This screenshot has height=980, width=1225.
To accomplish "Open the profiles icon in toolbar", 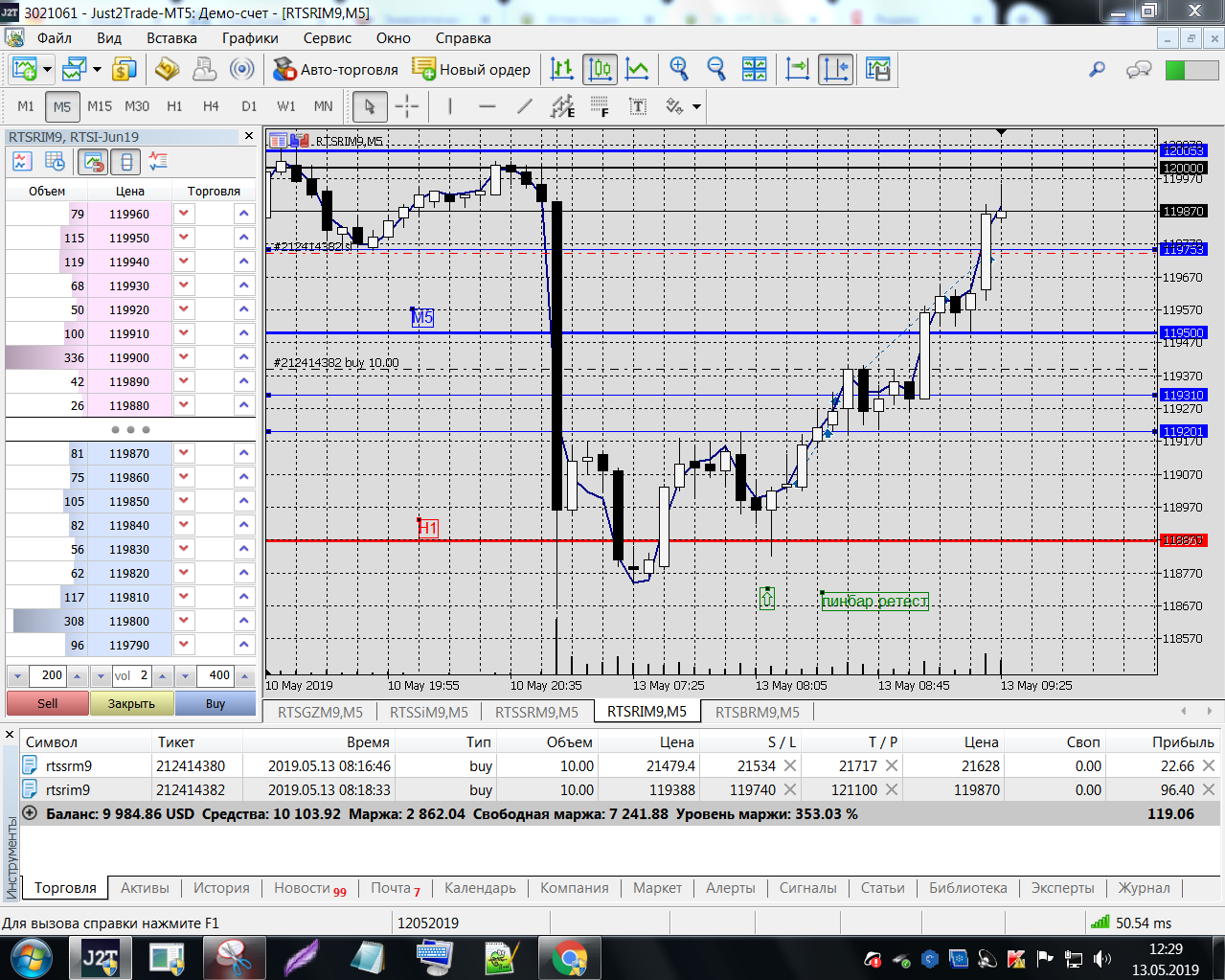I will pos(74,69).
